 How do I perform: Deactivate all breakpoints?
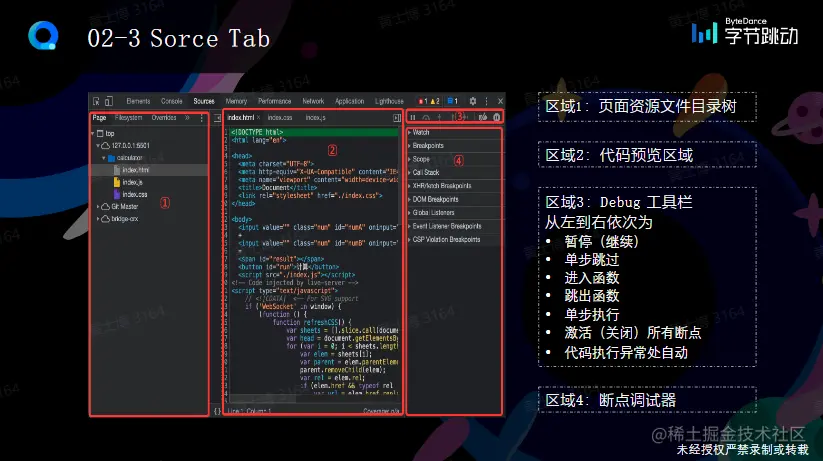[483, 117]
